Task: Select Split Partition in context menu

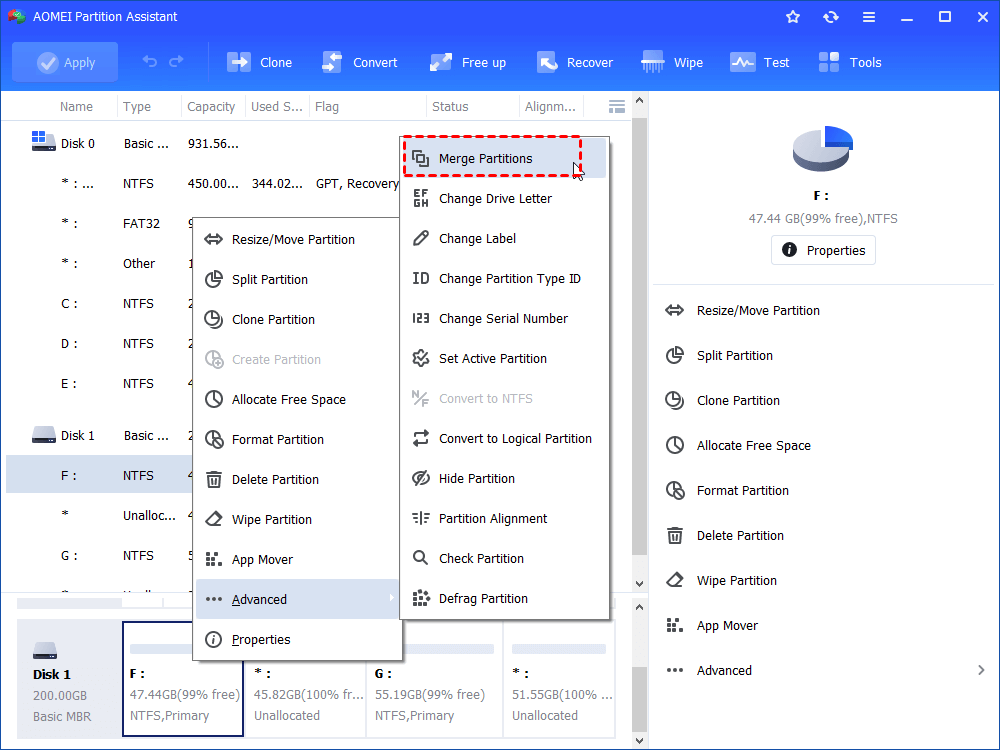Action: tap(297, 279)
